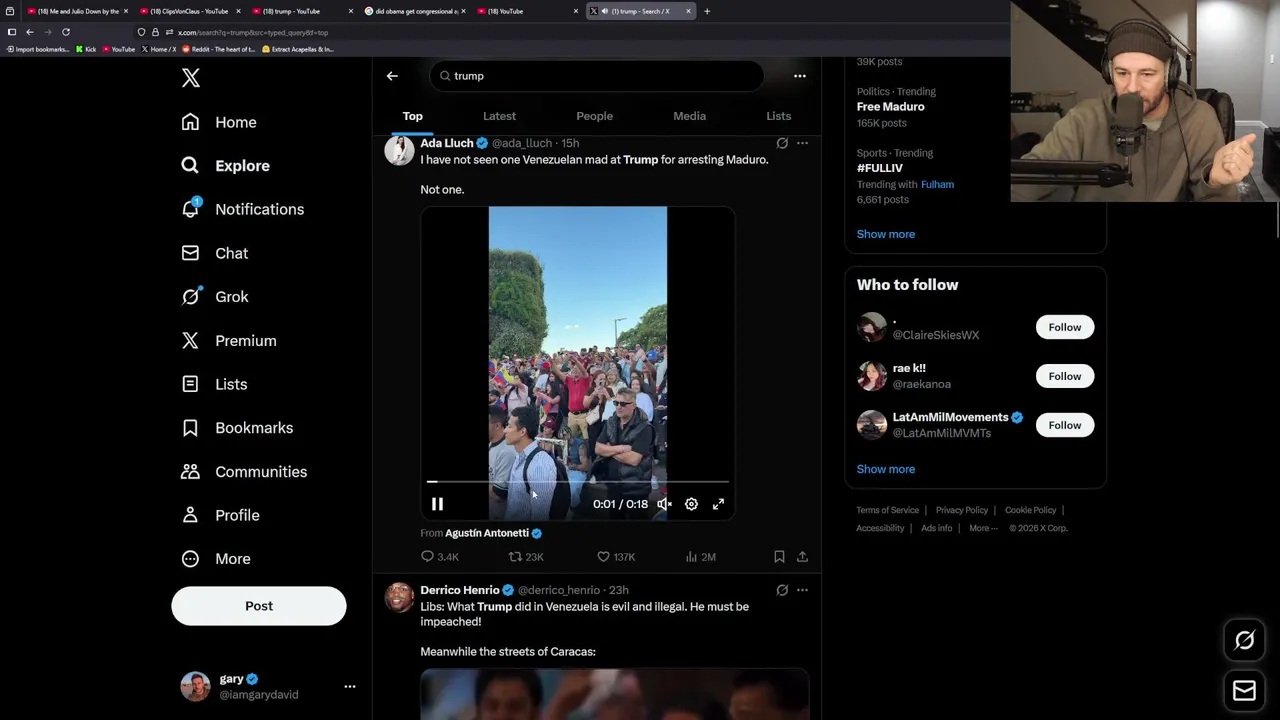Click the back arrow beside search
The width and height of the screenshot is (1280, 720).
[392, 76]
